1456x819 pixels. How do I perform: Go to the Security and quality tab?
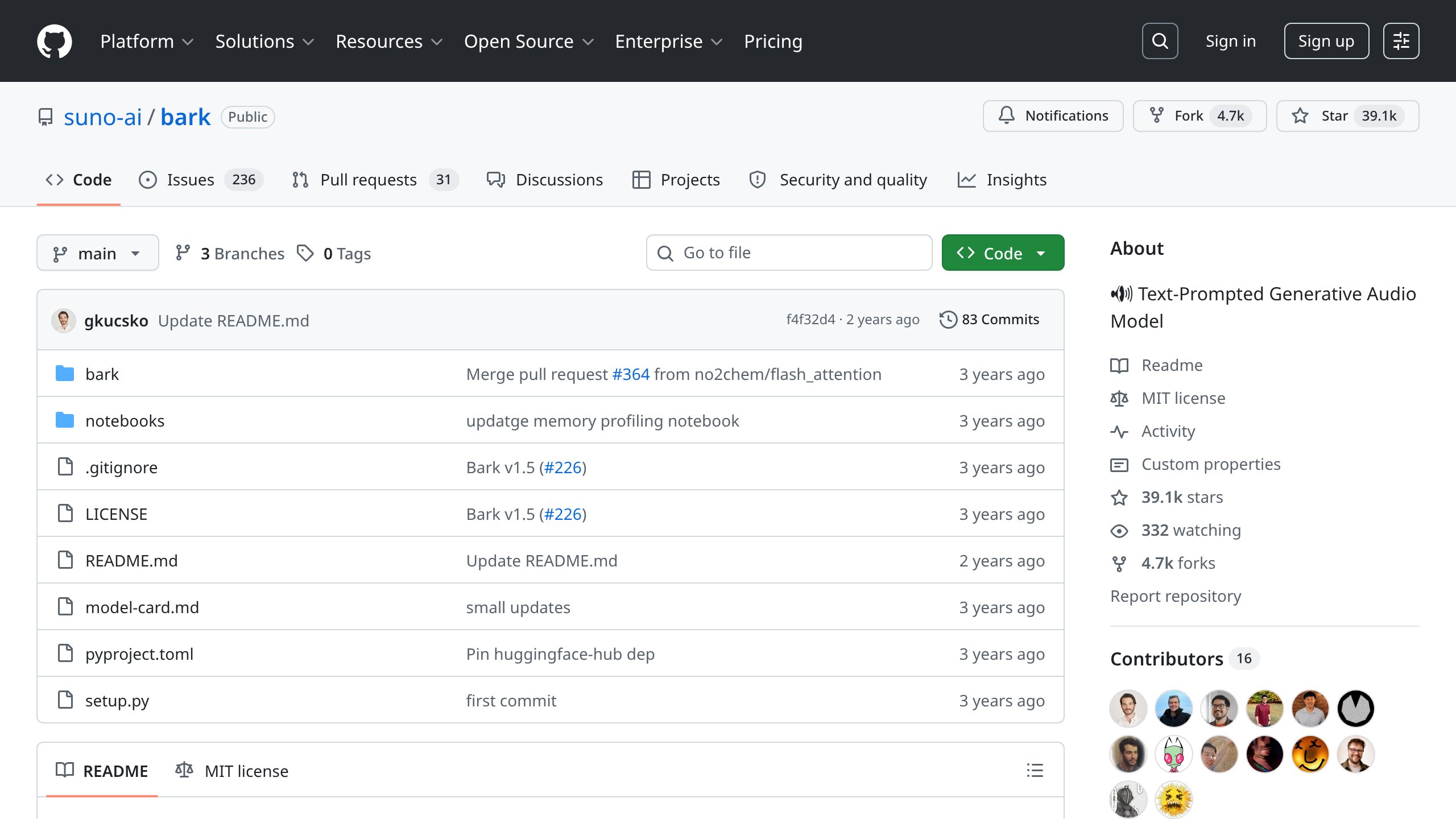[x=838, y=180]
